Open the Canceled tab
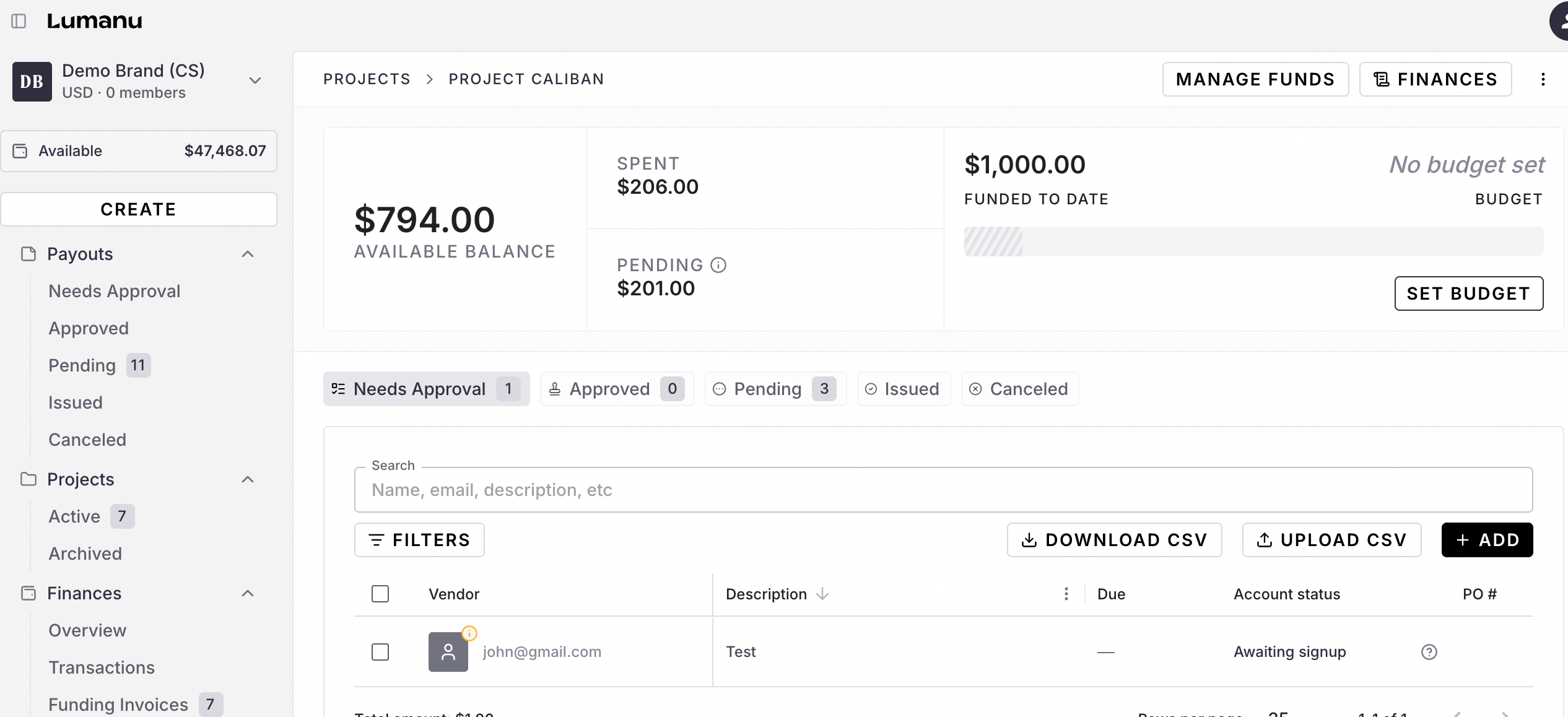Image resolution: width=1568 pixels, height=717 pixels. [1019, 389]
